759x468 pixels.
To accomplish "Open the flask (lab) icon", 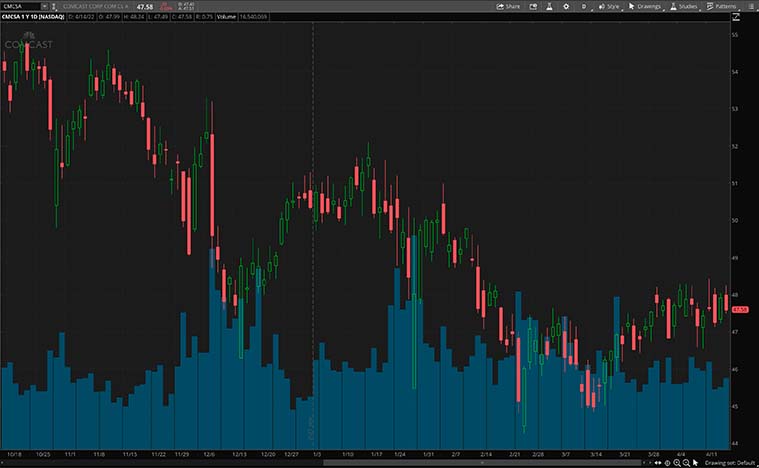I will click(x=548, y=6).
